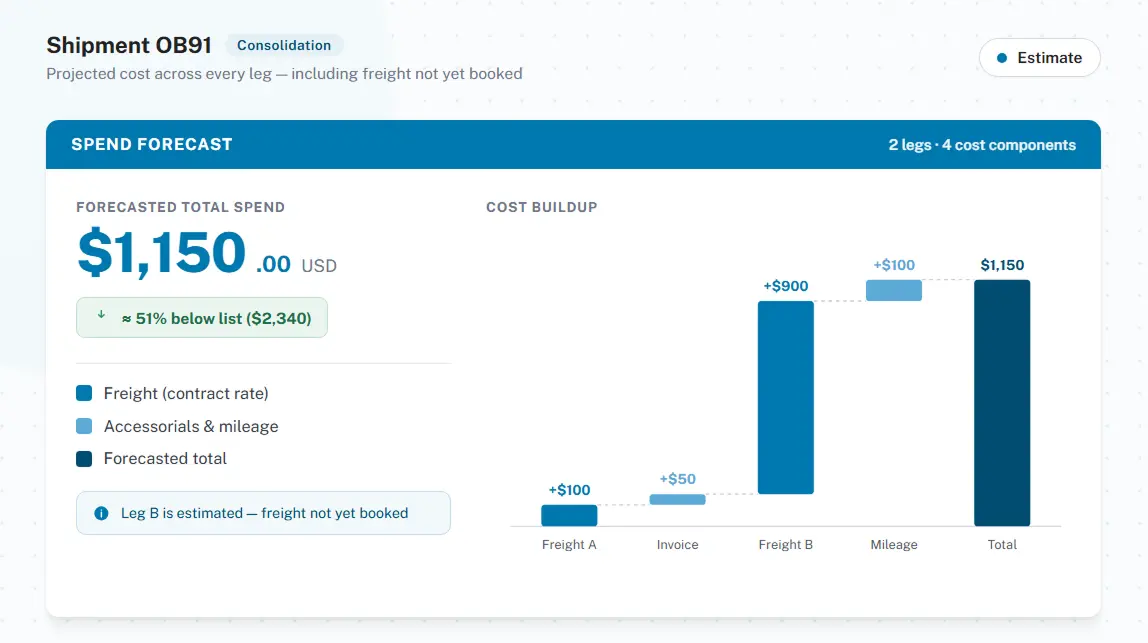
Task: Click the Forecasted total legend swatch
Action: click(x=84, y=459)
